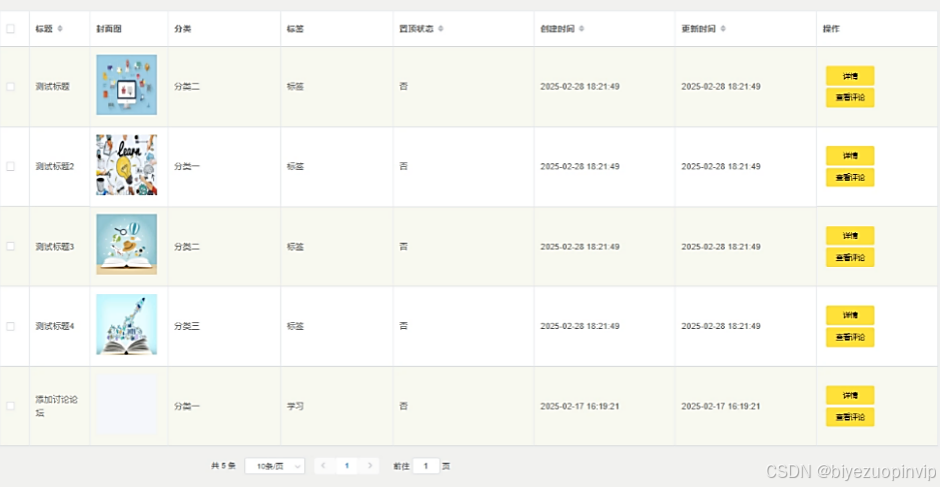Image resolution: width=940 pixels, height=487 pixels.
Task: Go to previous page arrow in pagination
Action: pos(324,465)
